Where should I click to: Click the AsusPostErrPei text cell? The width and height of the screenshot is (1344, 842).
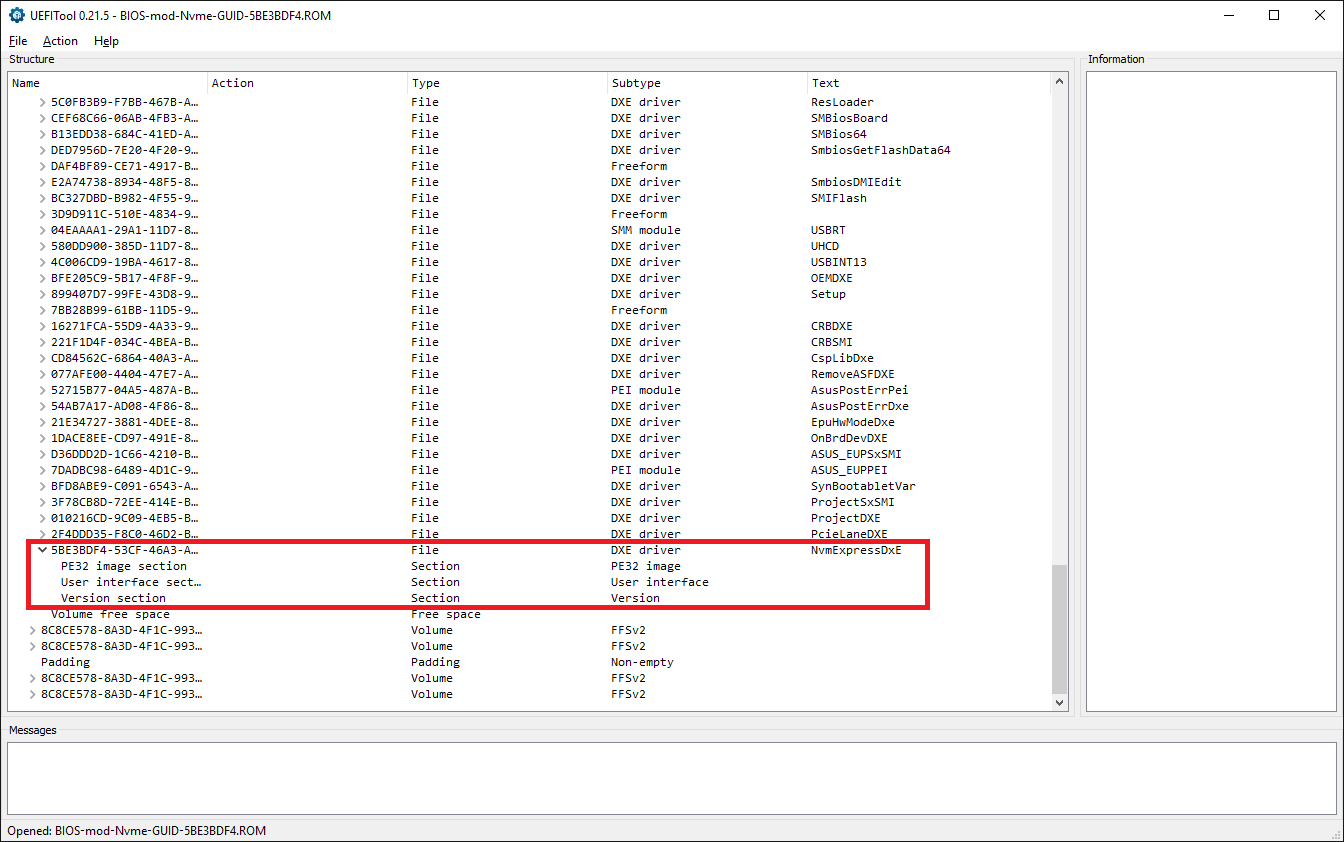(859, 390)
